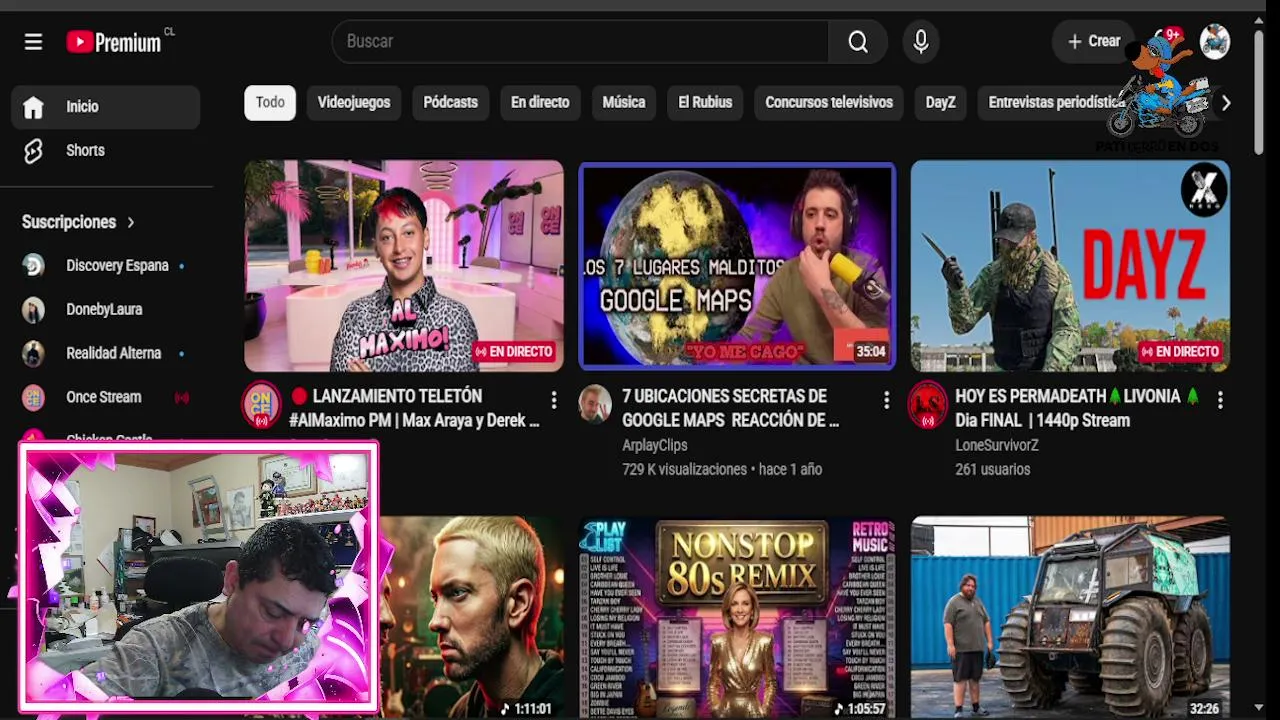Click the 32:26 duration badge
The image size is (1280, 720).
[x=1204, y=708]
